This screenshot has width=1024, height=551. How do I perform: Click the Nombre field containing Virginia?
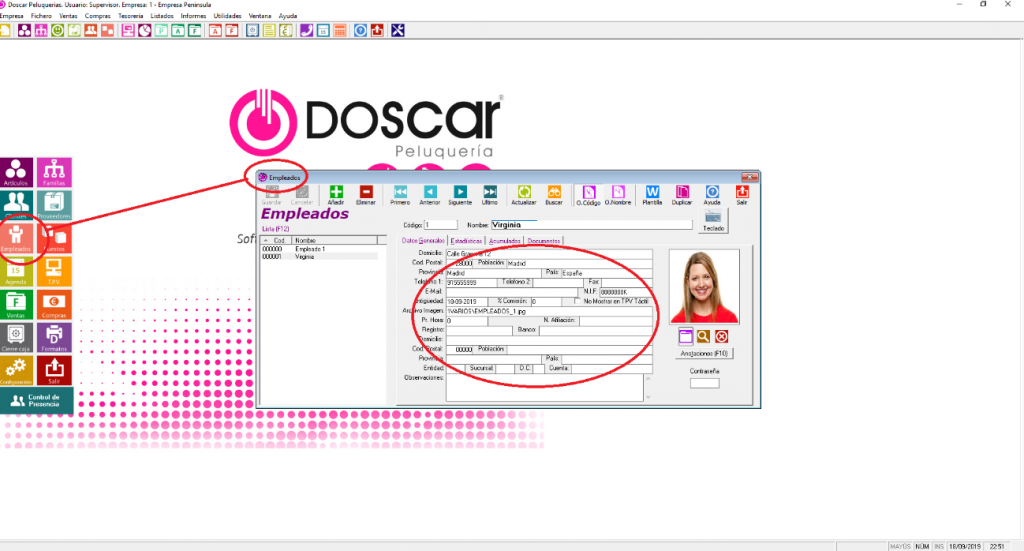(x=591, y=225)
